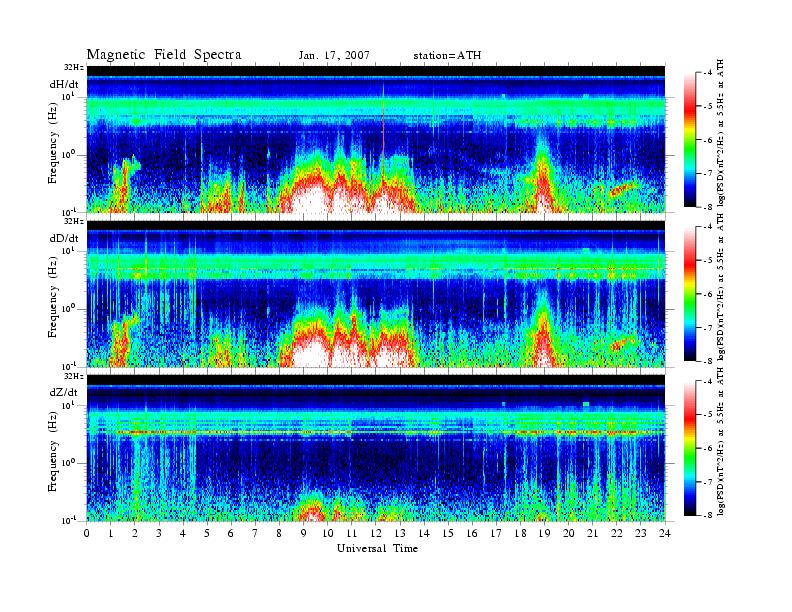Click the time axis tick "21"

(x=592, y=533)
